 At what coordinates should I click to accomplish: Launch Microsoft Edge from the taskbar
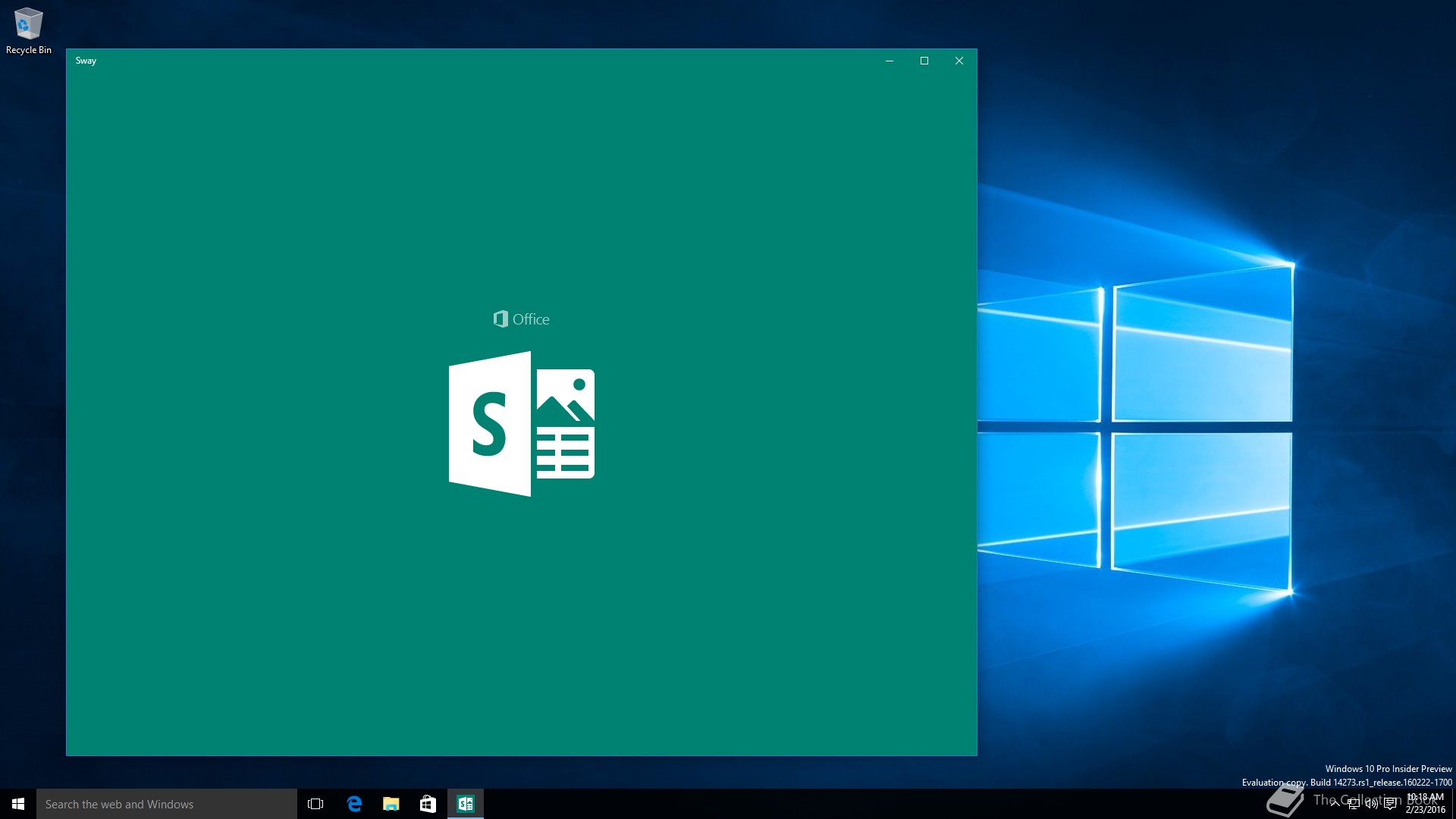[353, 804]
